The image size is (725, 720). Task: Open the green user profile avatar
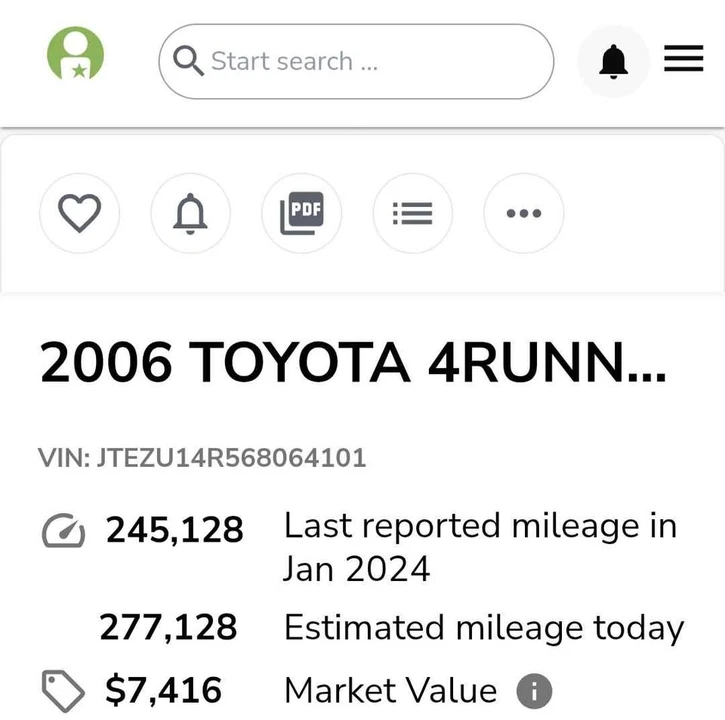(75, 53)
